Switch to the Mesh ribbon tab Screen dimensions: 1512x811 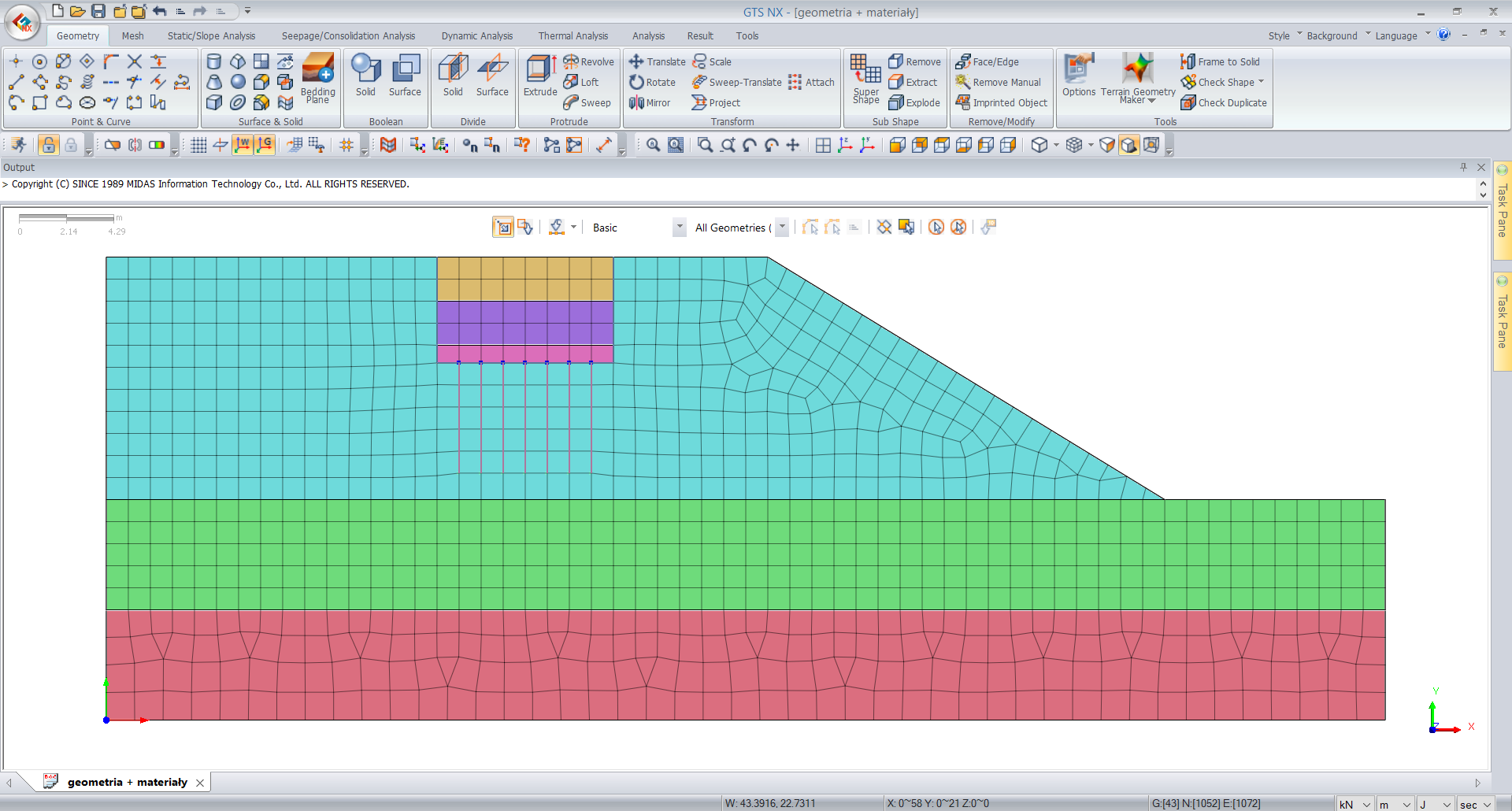click(x=132, y=35)
